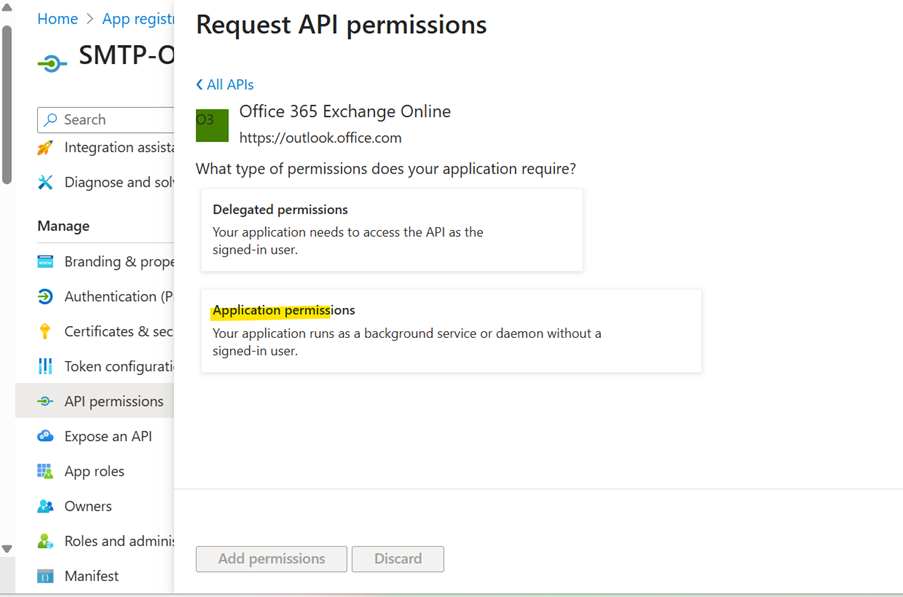
Task: Open Owners page
Action: pyautogui.click(x=94, y=506)
